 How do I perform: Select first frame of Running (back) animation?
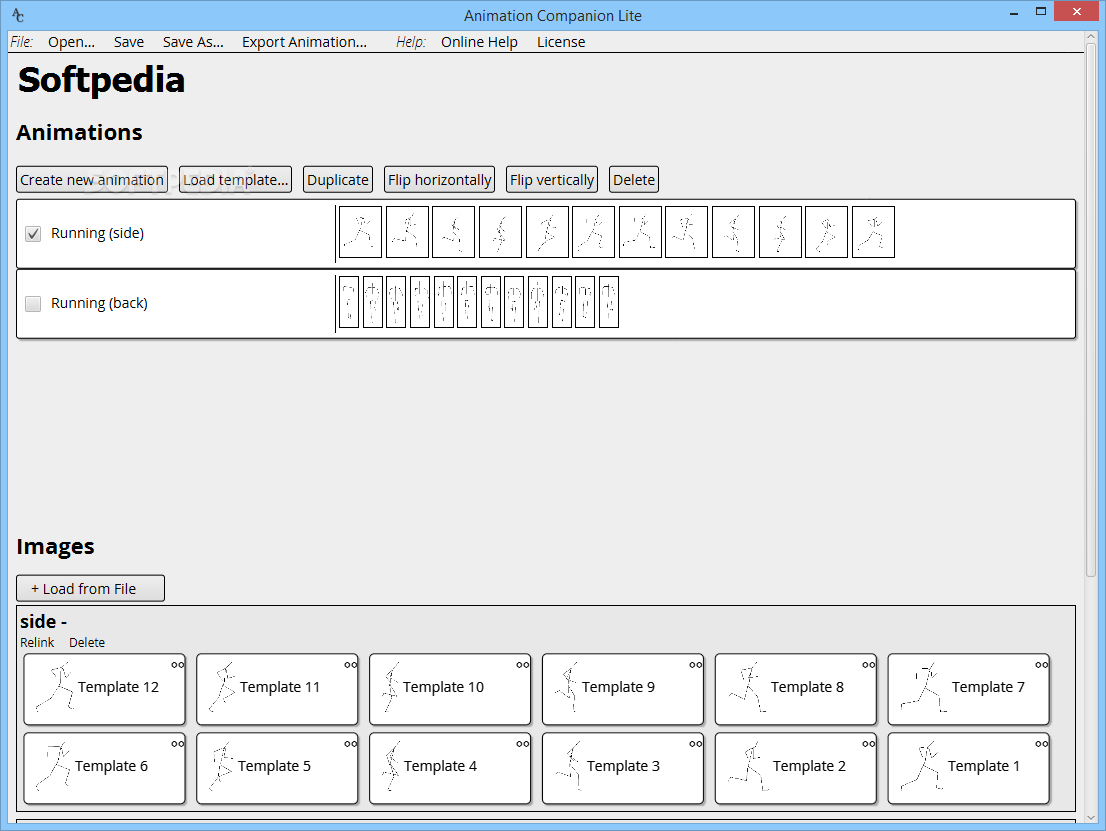pos(349,302)
